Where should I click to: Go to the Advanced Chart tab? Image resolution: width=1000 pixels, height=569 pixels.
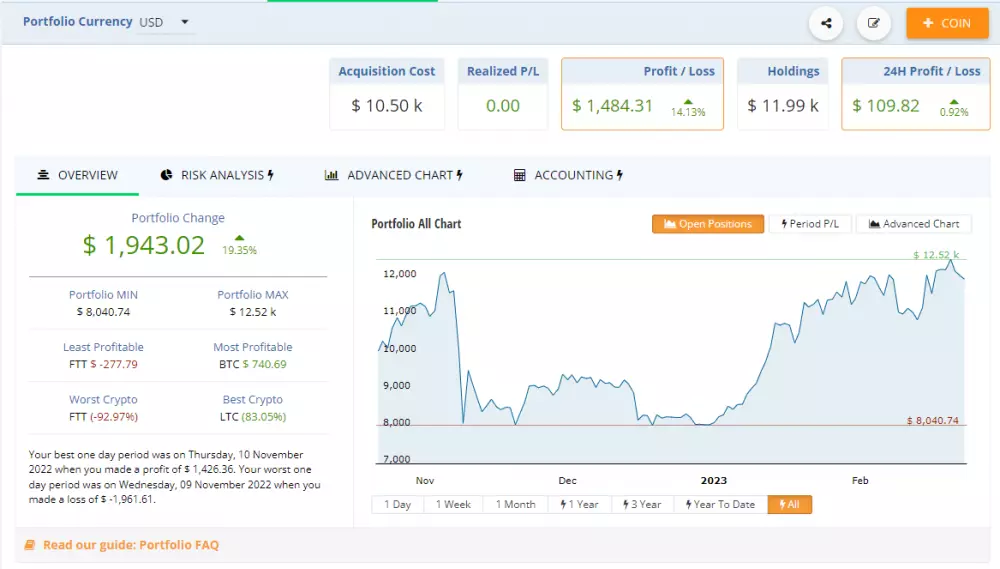393,175
